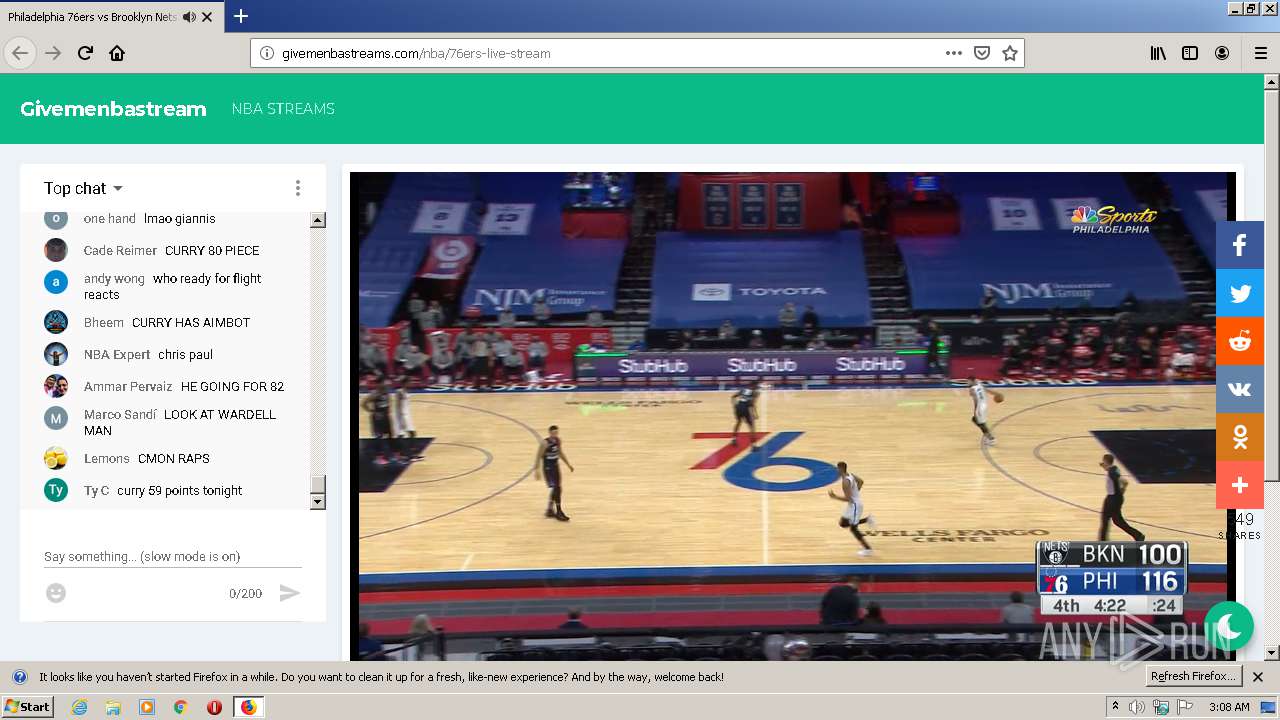
Task: Launch Internet Explorer from taskbar
Action: [79, 707]
